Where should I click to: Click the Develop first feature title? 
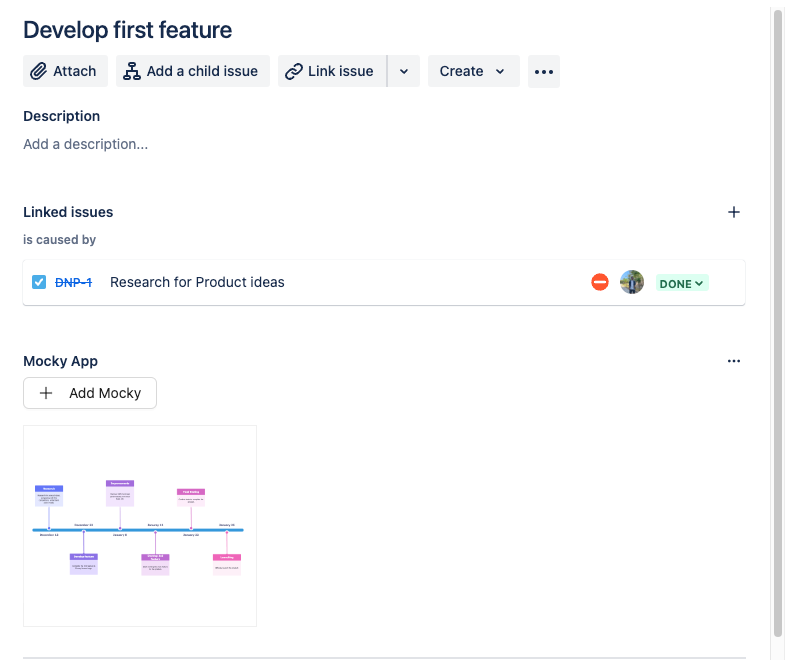tap(127, 30)
